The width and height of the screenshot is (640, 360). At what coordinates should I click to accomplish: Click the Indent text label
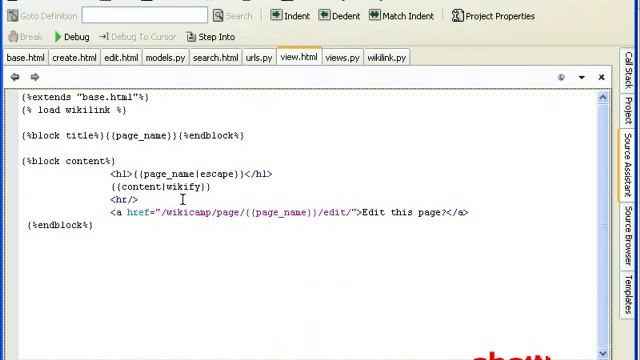297,16
